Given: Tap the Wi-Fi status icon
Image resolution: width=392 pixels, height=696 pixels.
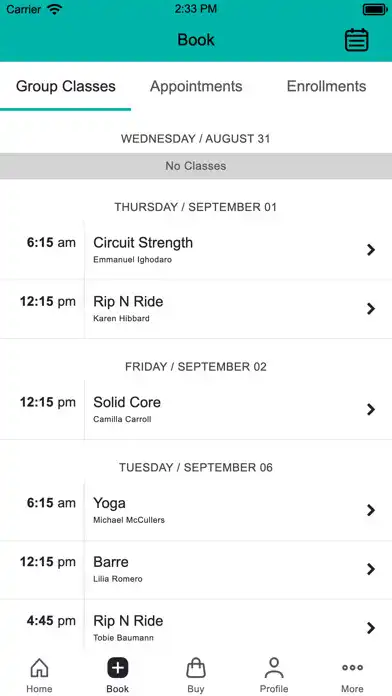Looking at the screenshot, I should [55, 9].
